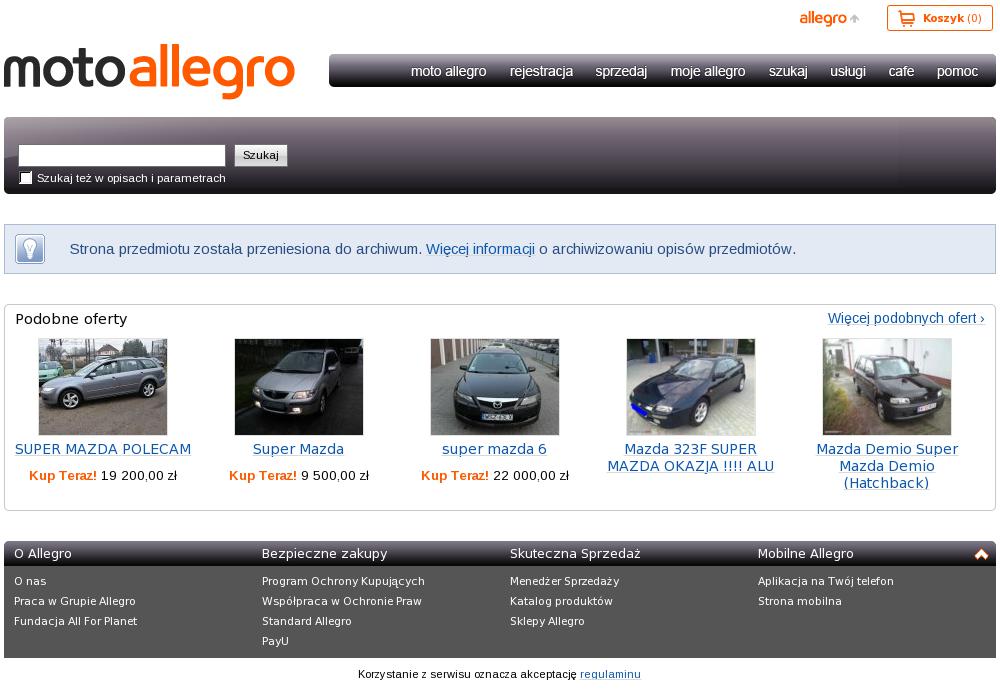Screen dimensions: 1000x694
Task: Open pomoc help menu item
Action: click(957, 71)
